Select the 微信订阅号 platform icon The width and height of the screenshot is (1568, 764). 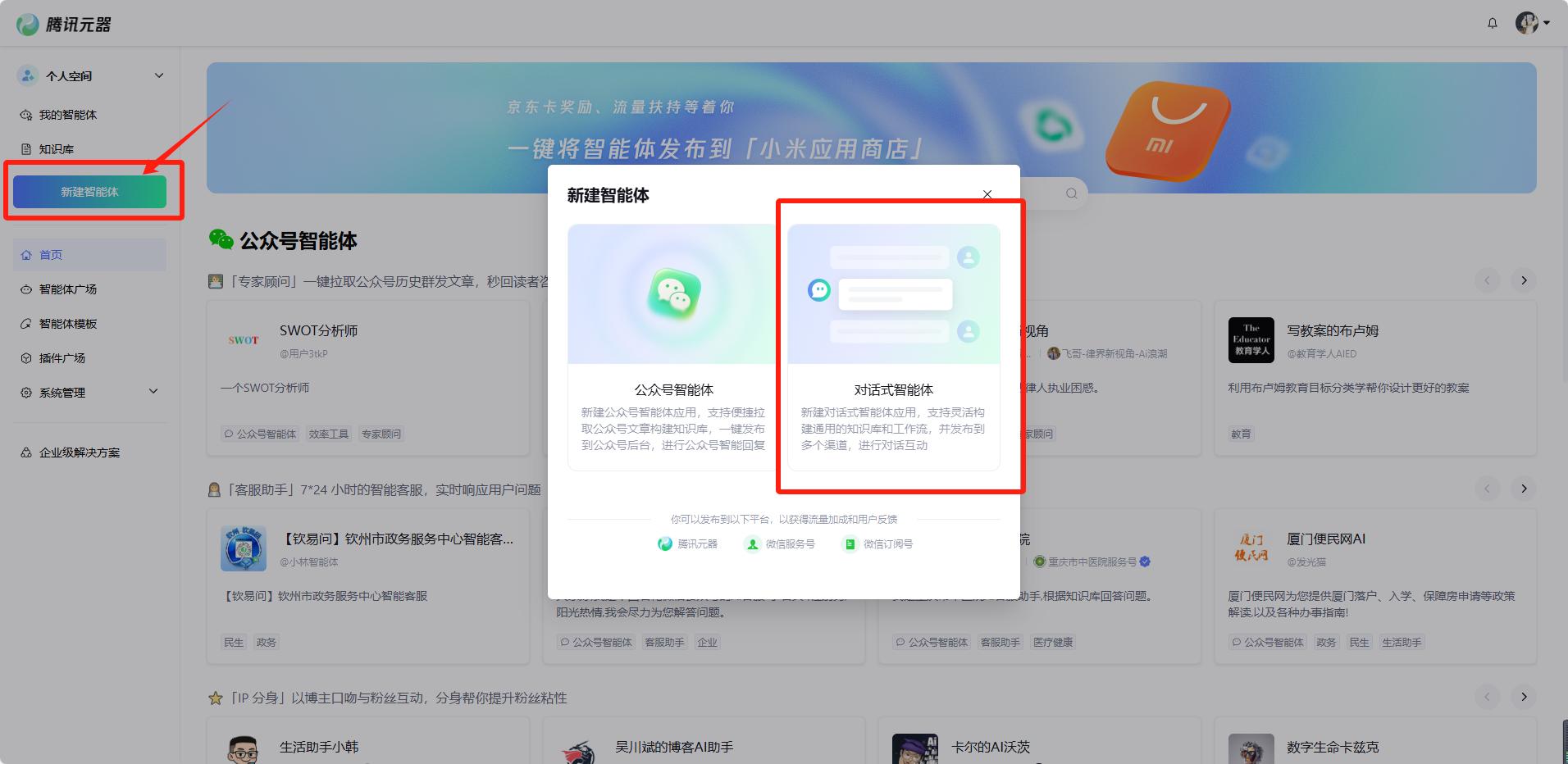click(850, 543)
